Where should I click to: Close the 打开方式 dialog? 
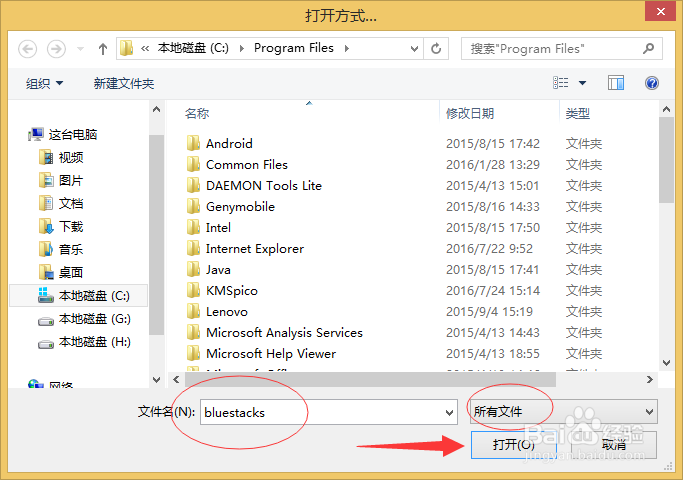pos(660,11)
